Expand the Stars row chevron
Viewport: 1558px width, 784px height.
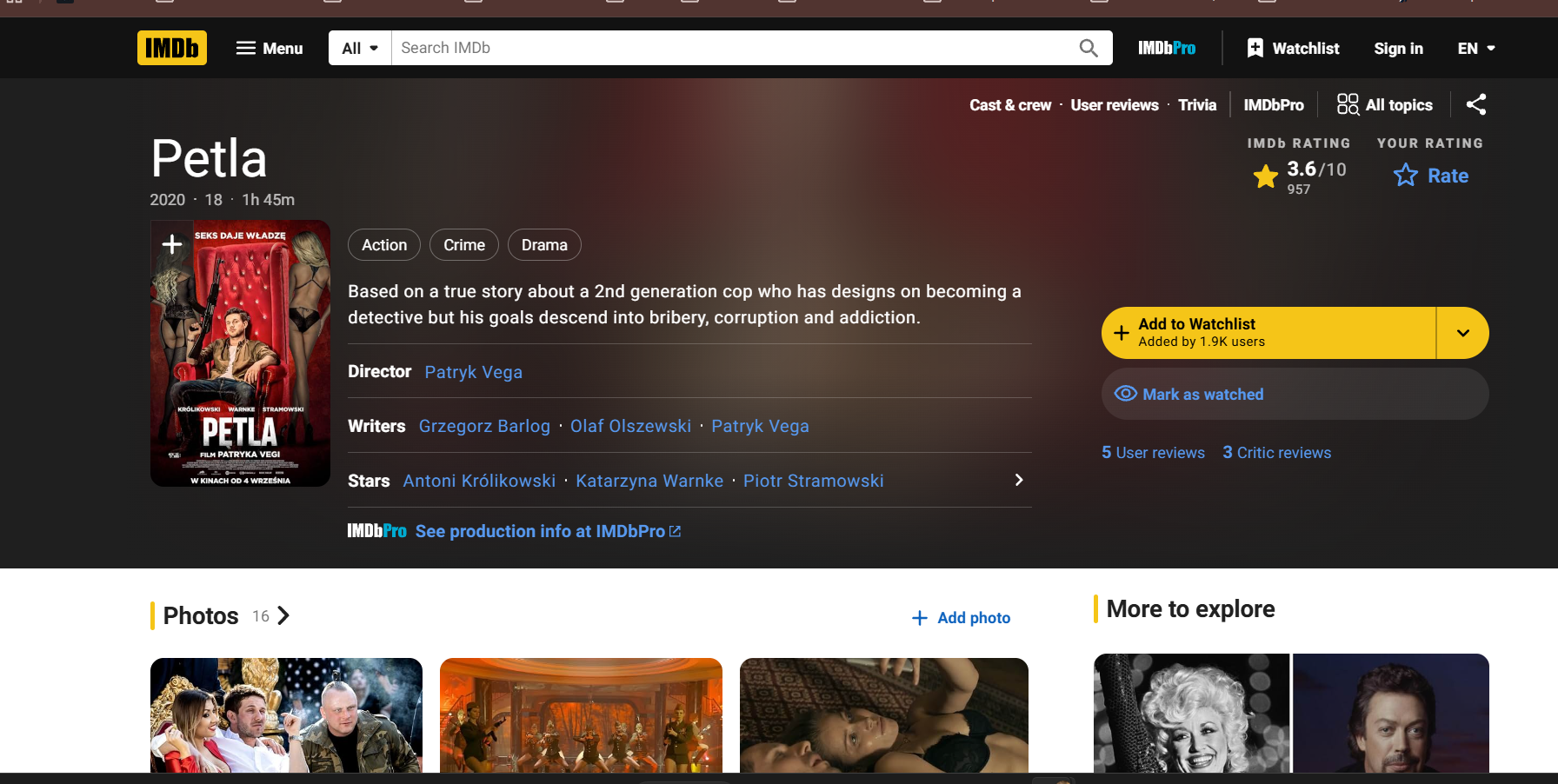(x=1019, y=480)
